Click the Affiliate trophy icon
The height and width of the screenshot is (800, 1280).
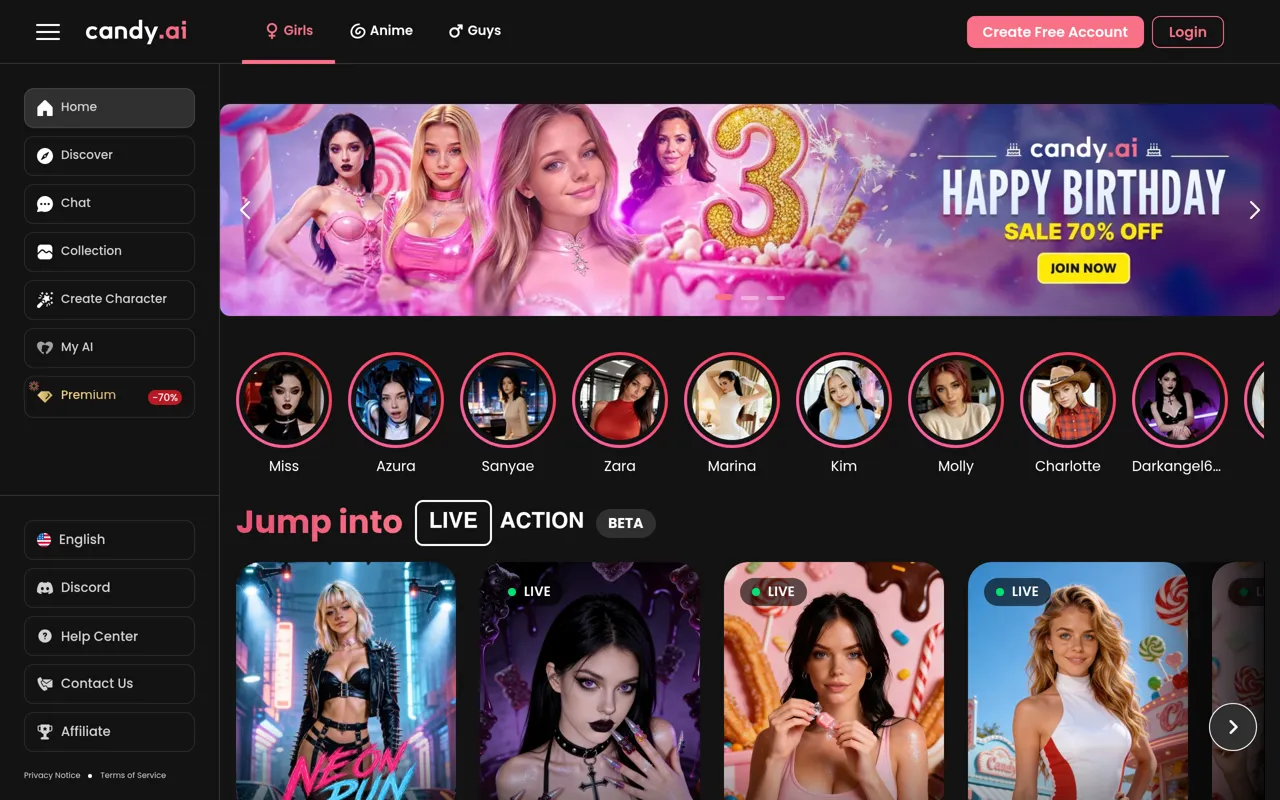coord(45,732)
